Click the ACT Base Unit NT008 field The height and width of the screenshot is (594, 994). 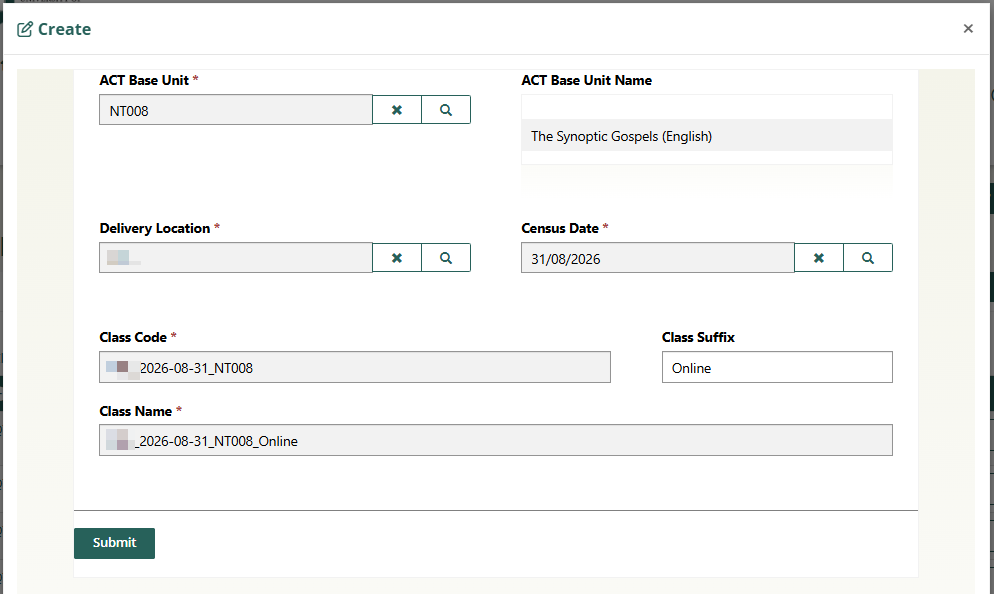click(x=235, y=111)
